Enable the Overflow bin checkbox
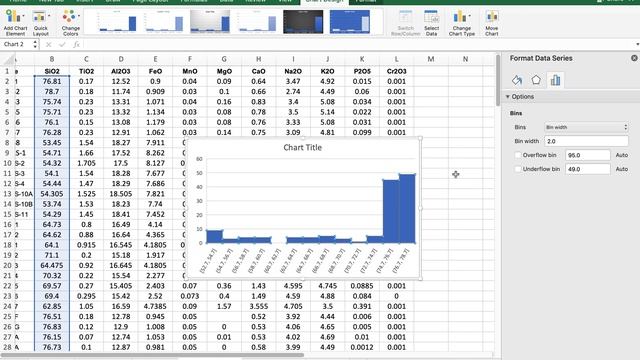This screenshot has height=360, width=640. tap(518, 155)
